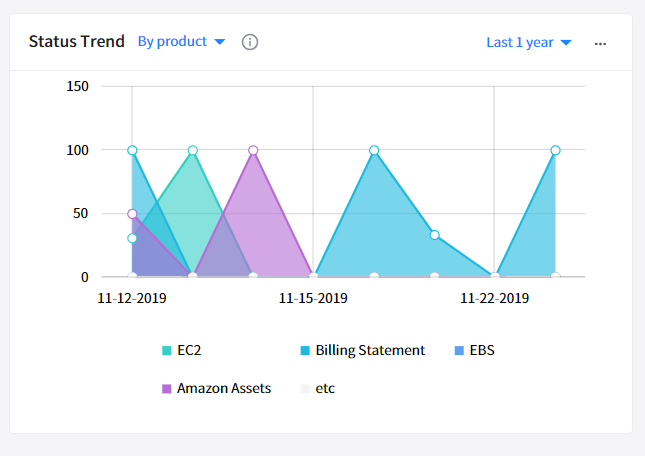Hide the Amazon Assets legend series
The width and height of the screenshot is (645, 456).
223,388
